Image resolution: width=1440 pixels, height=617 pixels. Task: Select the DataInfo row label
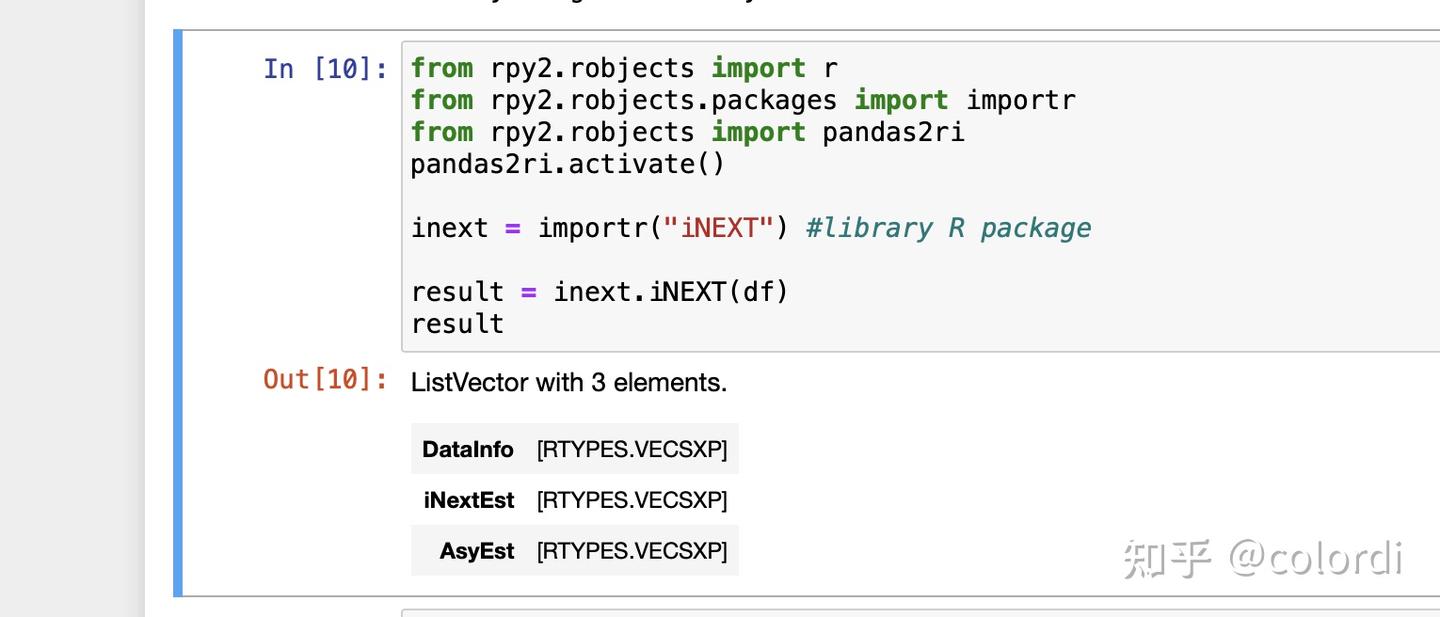(x=467, y=450)
